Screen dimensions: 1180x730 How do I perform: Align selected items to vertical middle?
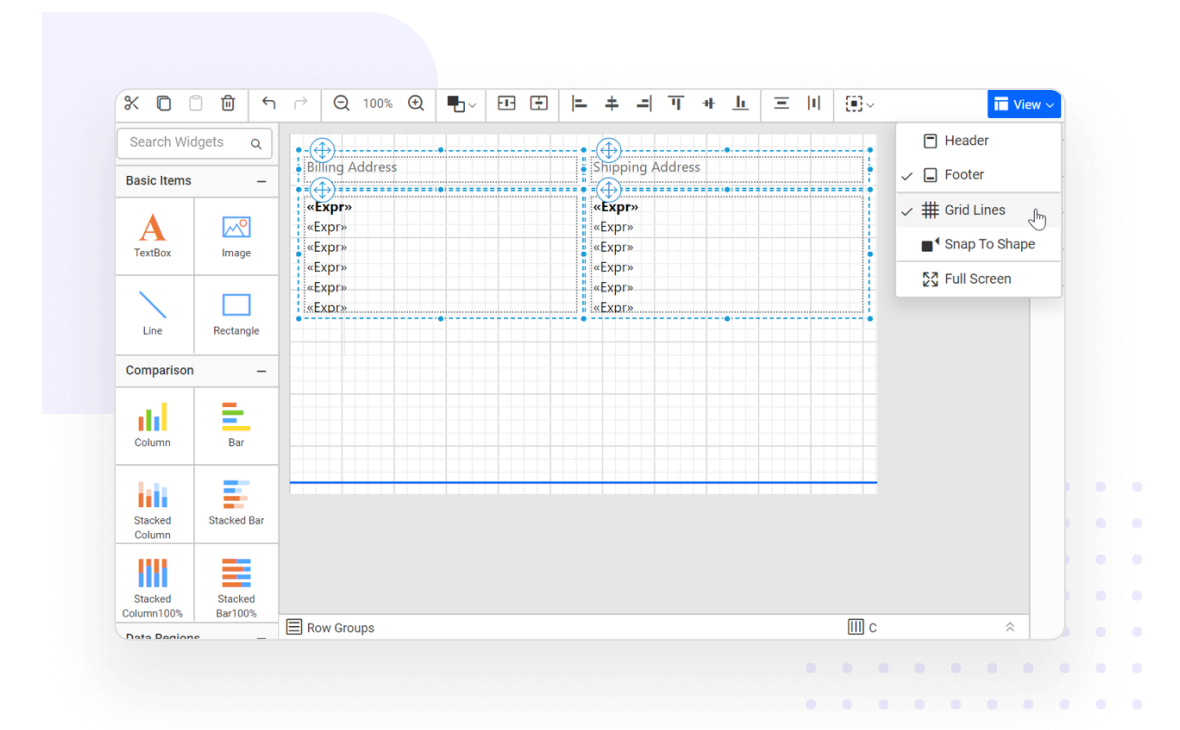coord(708,103)
